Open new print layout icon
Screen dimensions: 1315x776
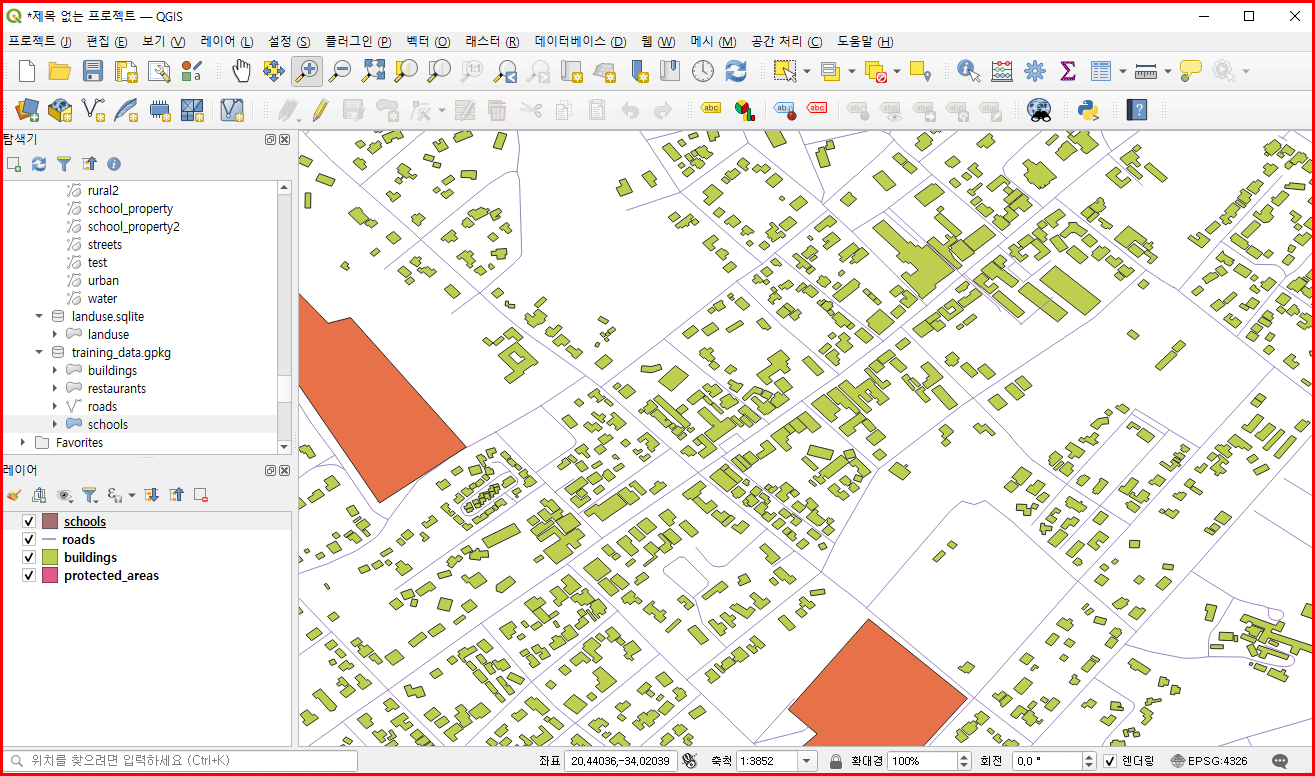126,71
